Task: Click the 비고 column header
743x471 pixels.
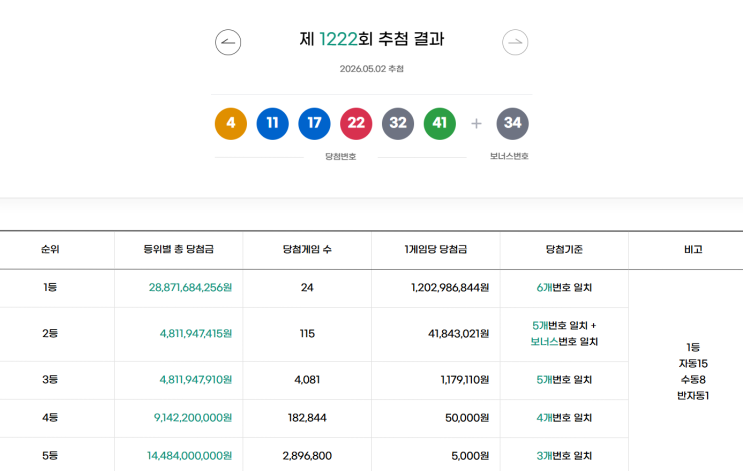Action: [693, 249]
